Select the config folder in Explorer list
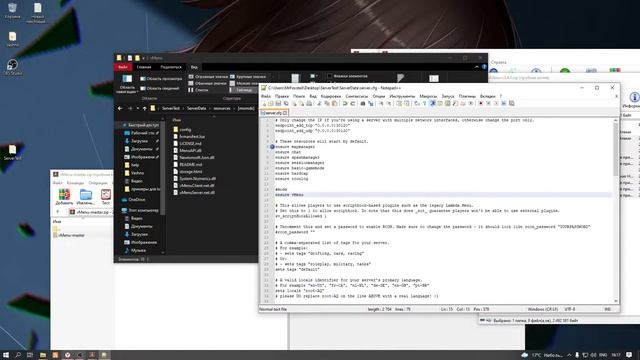This screenshot has width=640, height=360. (182, 129)
